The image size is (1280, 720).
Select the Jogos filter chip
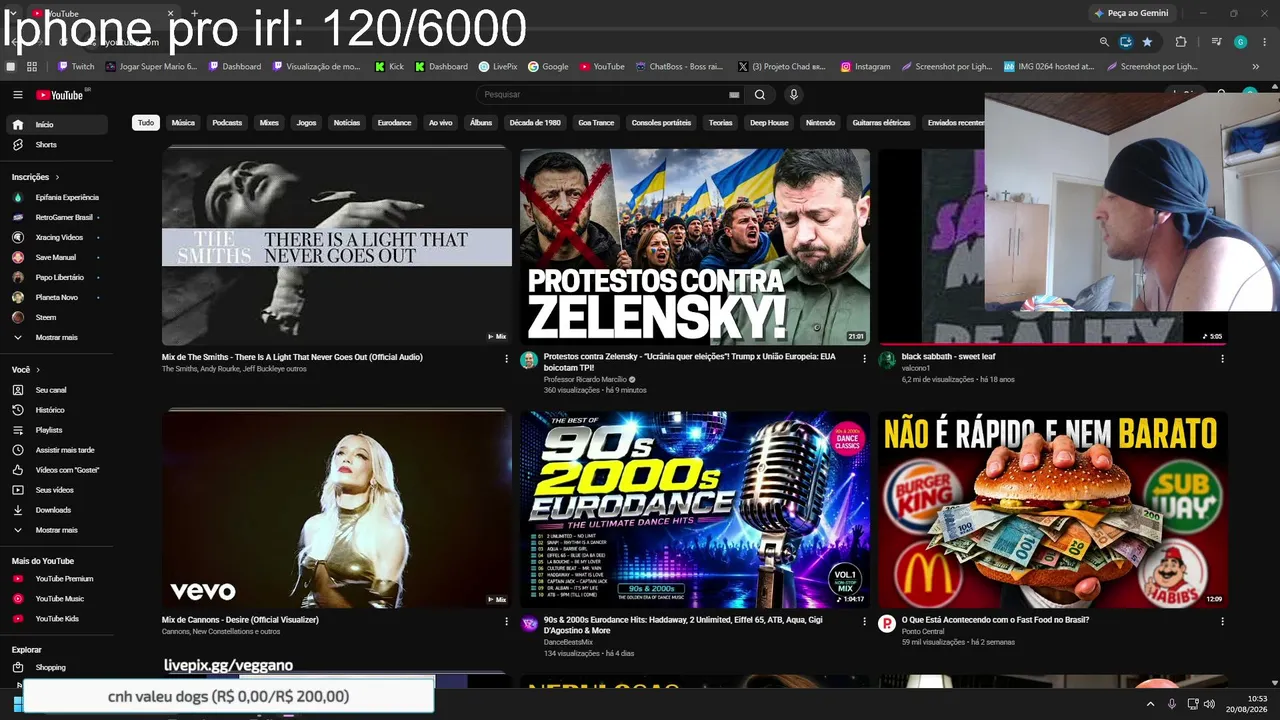tap(306, 123)
